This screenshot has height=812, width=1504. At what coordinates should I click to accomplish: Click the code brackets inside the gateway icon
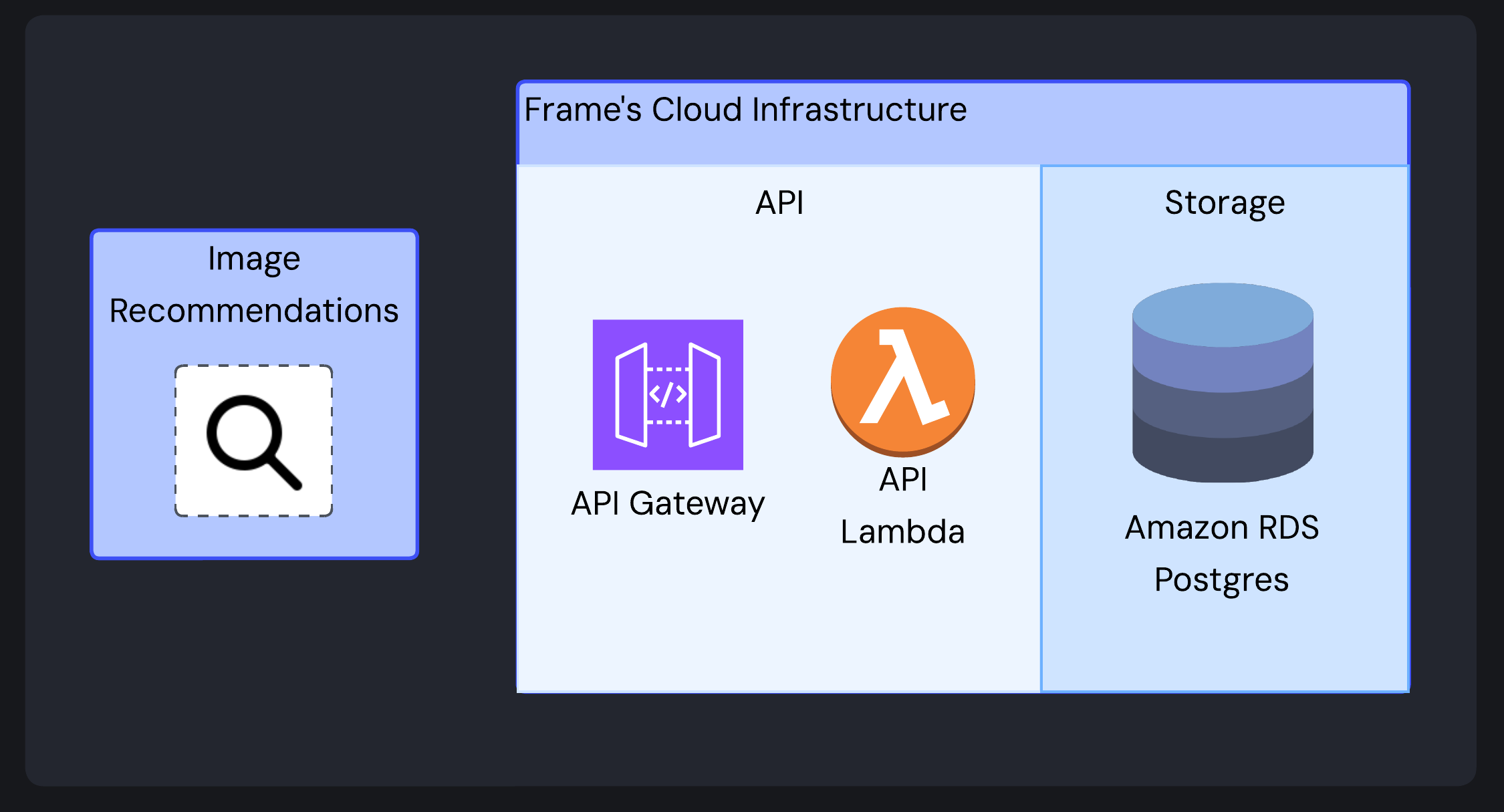(x=668, y=394)
